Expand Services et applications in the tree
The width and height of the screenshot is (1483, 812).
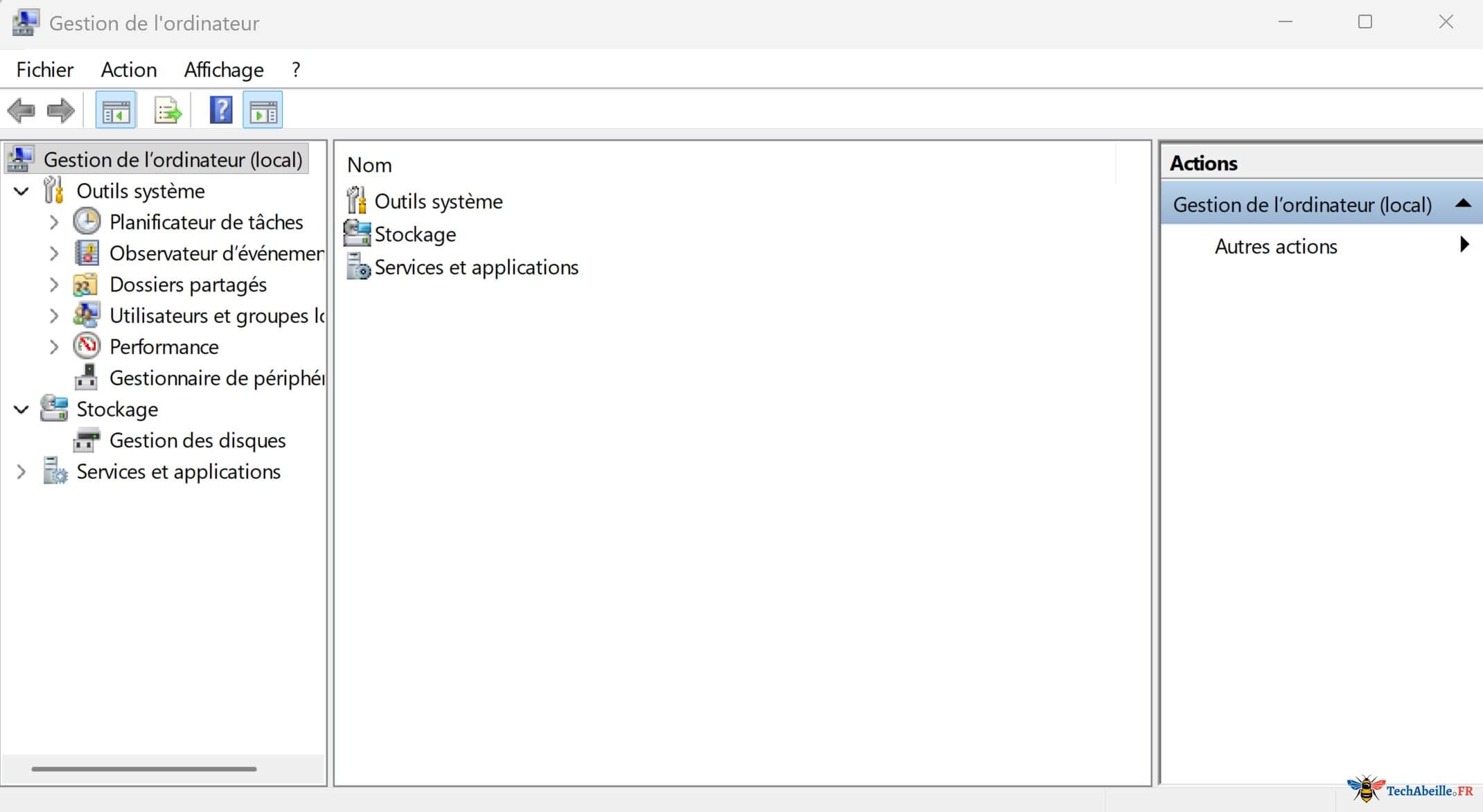coord(20,472)
